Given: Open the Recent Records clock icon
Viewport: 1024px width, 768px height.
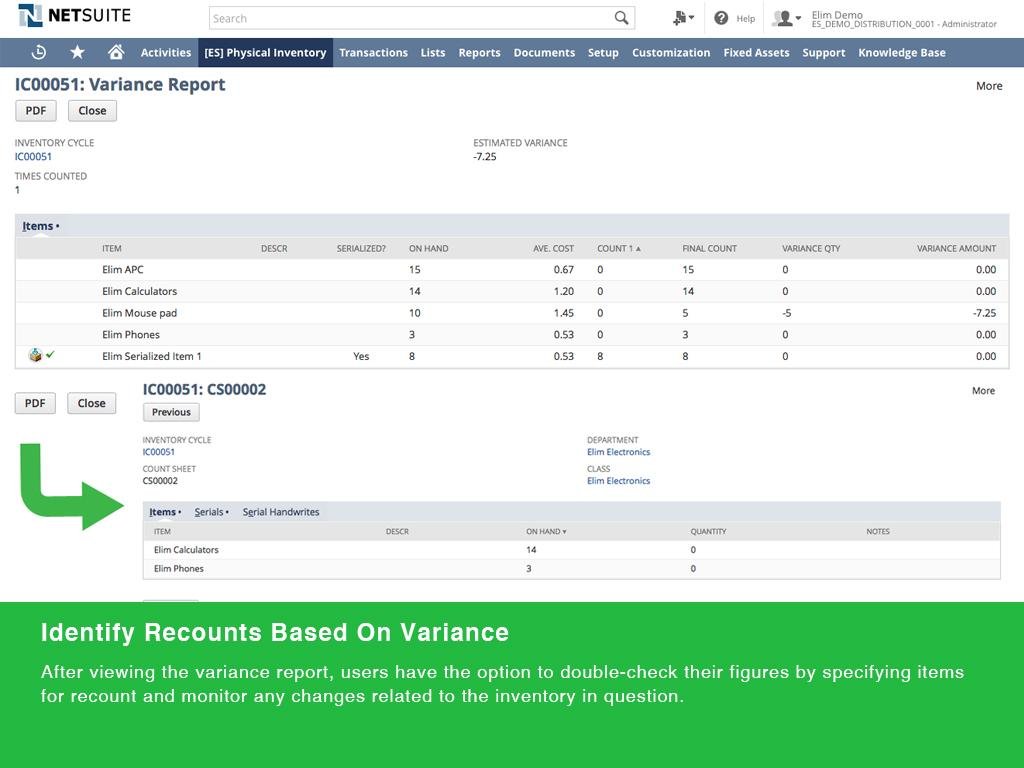Looking at the screenshot, I should tap(39, 52).
